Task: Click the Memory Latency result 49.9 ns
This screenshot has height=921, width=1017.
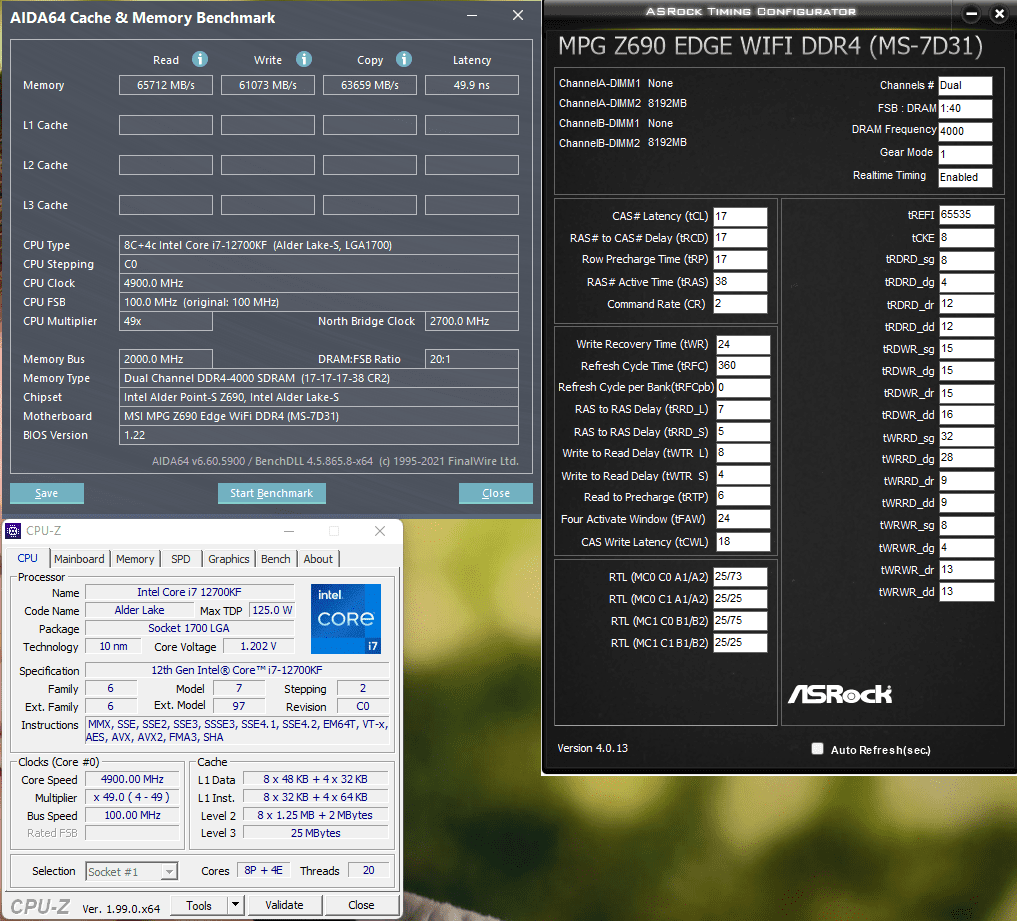Action: (x=472, y=85)
